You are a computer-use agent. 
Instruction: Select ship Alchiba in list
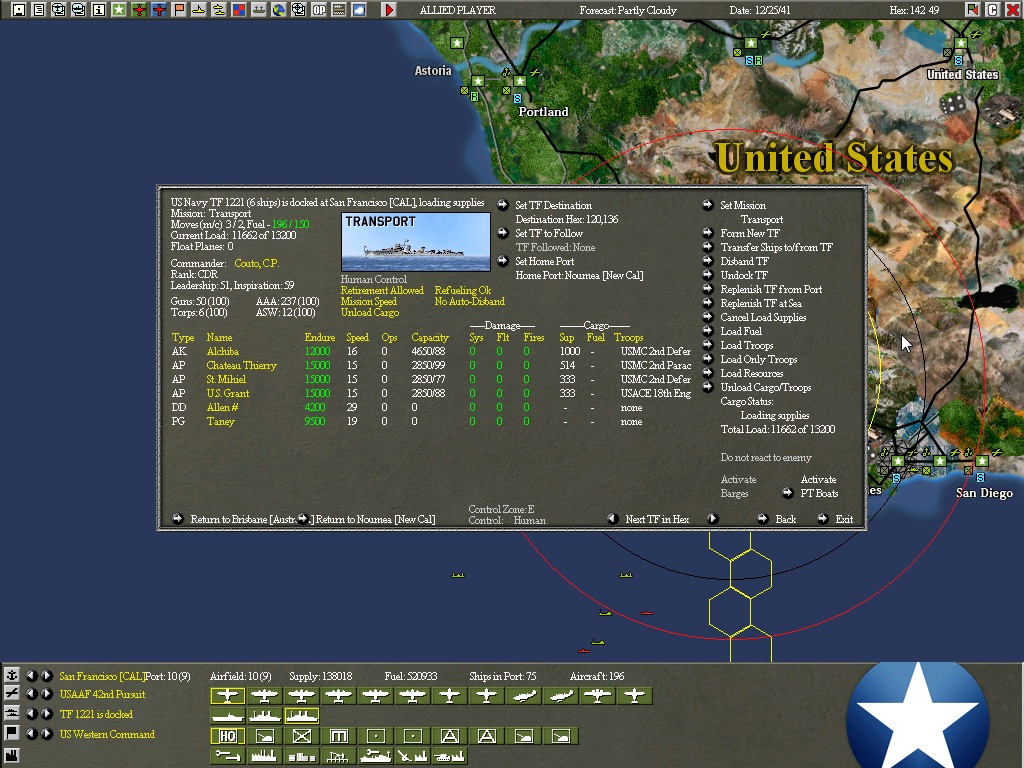(223, 351)
